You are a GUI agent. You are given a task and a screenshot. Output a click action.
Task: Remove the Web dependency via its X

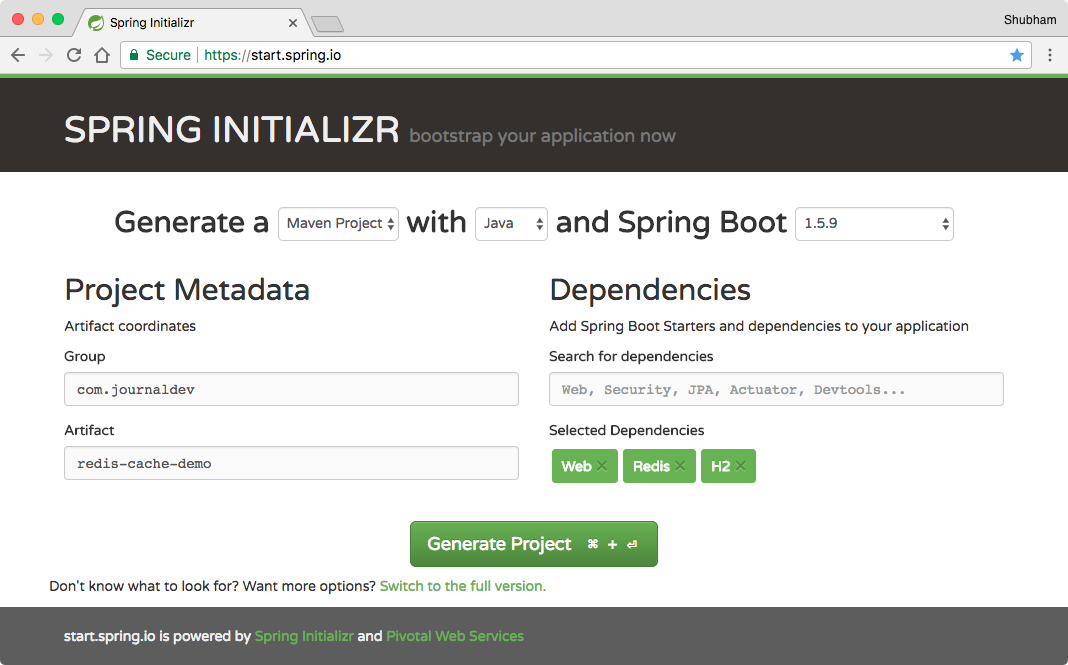(602, 466)
